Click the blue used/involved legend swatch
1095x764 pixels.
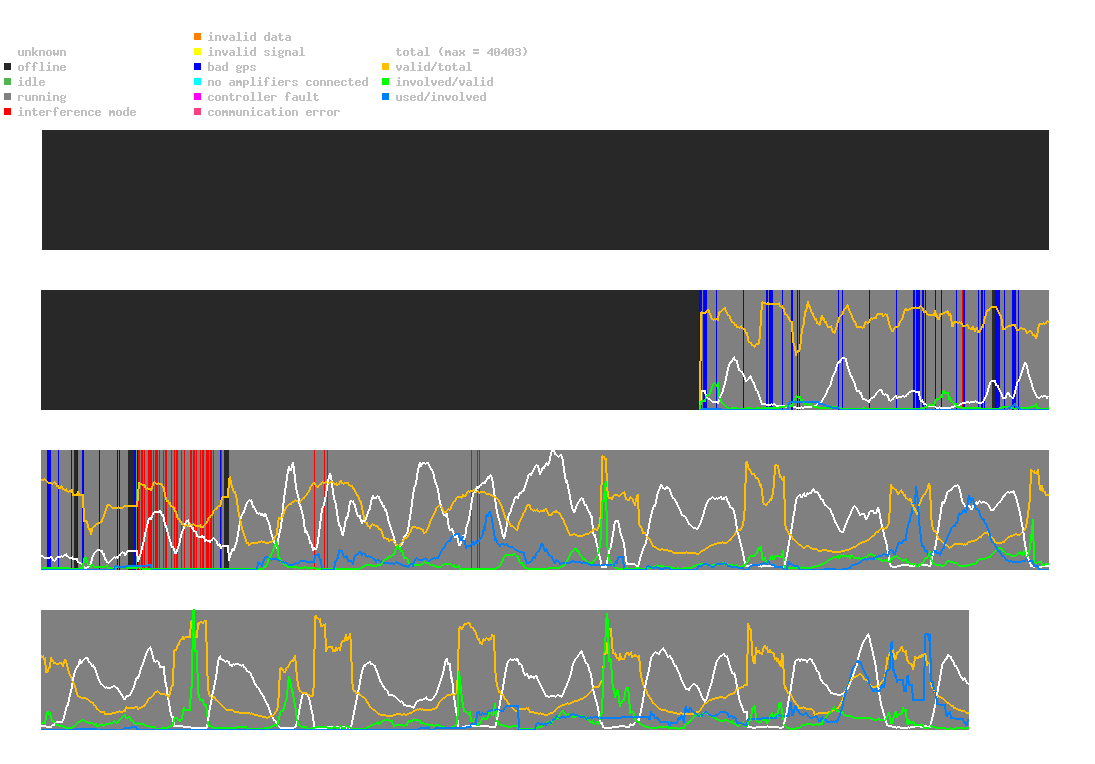tap(385, 97)
